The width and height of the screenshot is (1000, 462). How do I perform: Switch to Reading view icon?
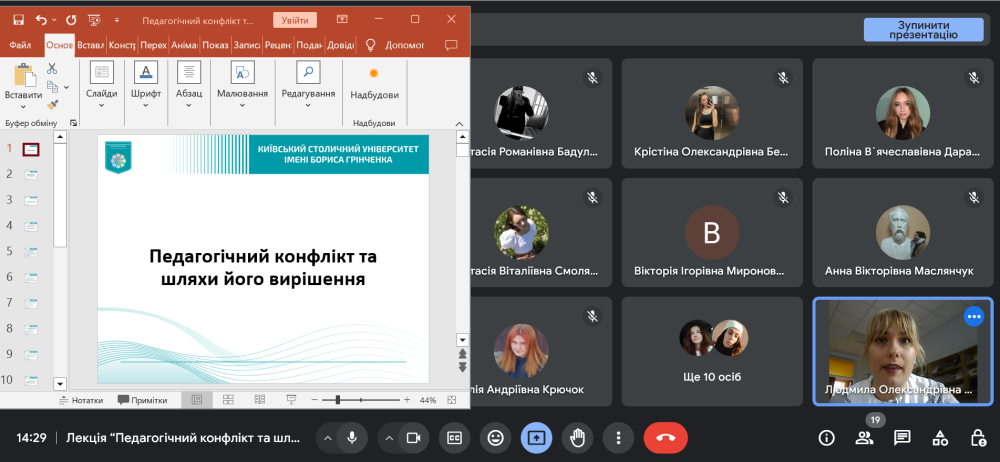tap(260, 400)
